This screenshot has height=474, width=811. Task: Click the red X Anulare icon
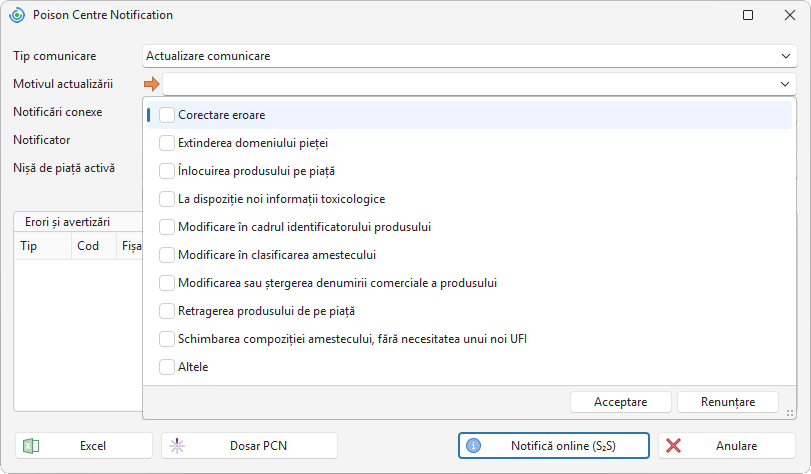coord(673,446)
